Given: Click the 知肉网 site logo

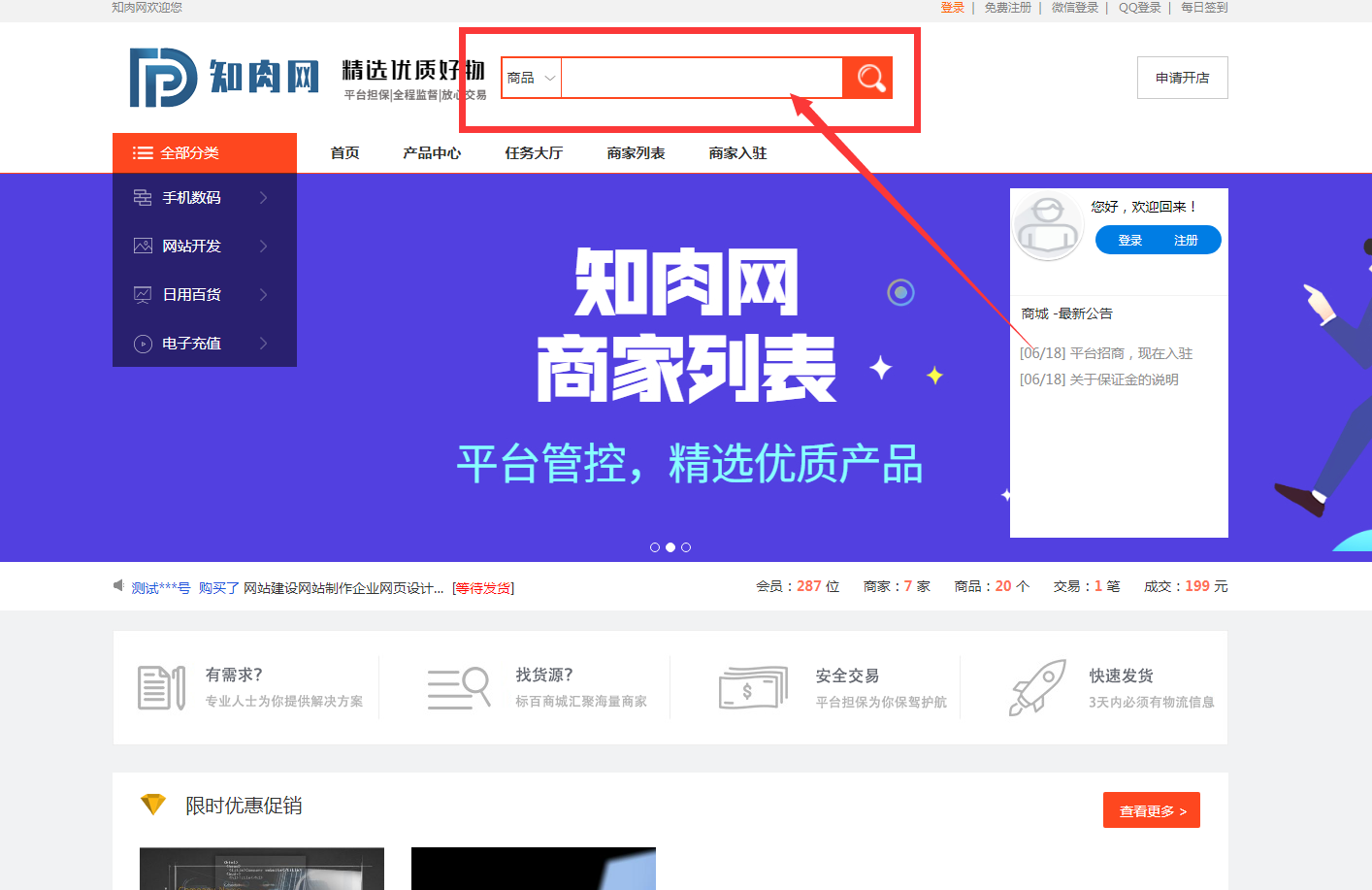Looking at the screenshot, I should click(x=225, y=77).
